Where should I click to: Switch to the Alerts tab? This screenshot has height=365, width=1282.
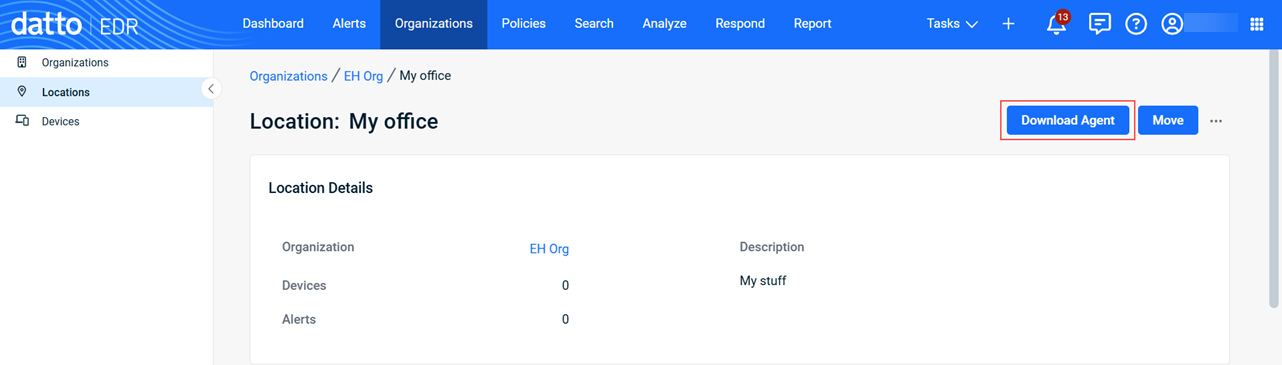[x=349, y=24]
